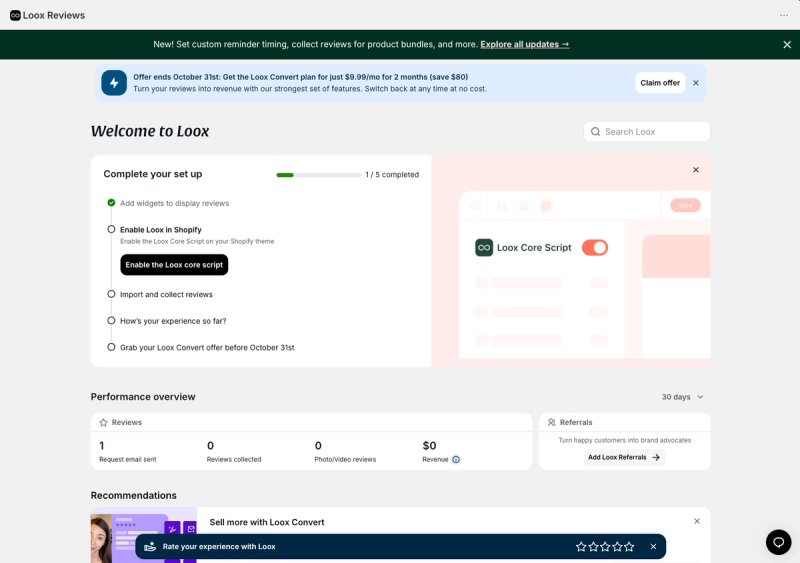Rate Loox four stars
The height and width of the screenshot is (563, 800).
[617, 547]
